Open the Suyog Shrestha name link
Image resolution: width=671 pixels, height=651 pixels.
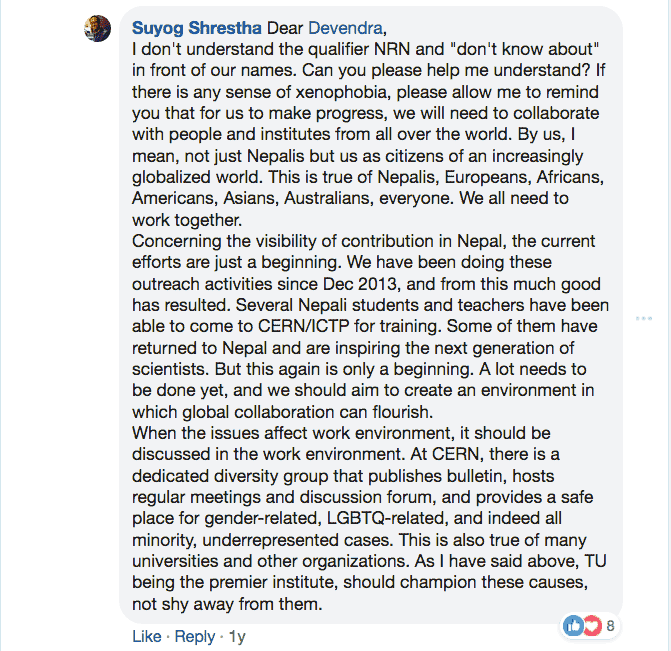point(196,28)
